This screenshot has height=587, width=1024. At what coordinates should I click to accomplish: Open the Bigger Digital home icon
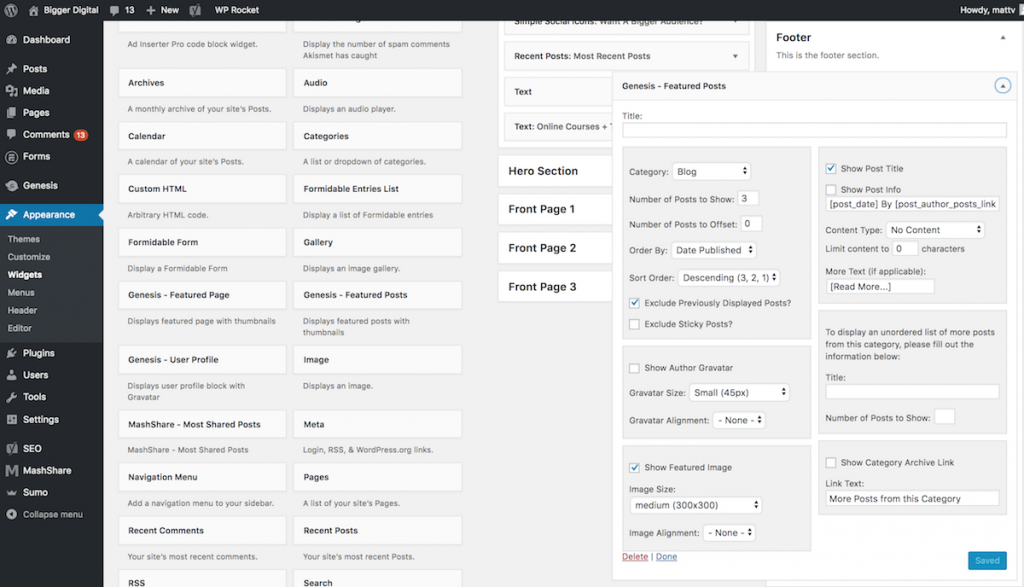tap(33, 10)
